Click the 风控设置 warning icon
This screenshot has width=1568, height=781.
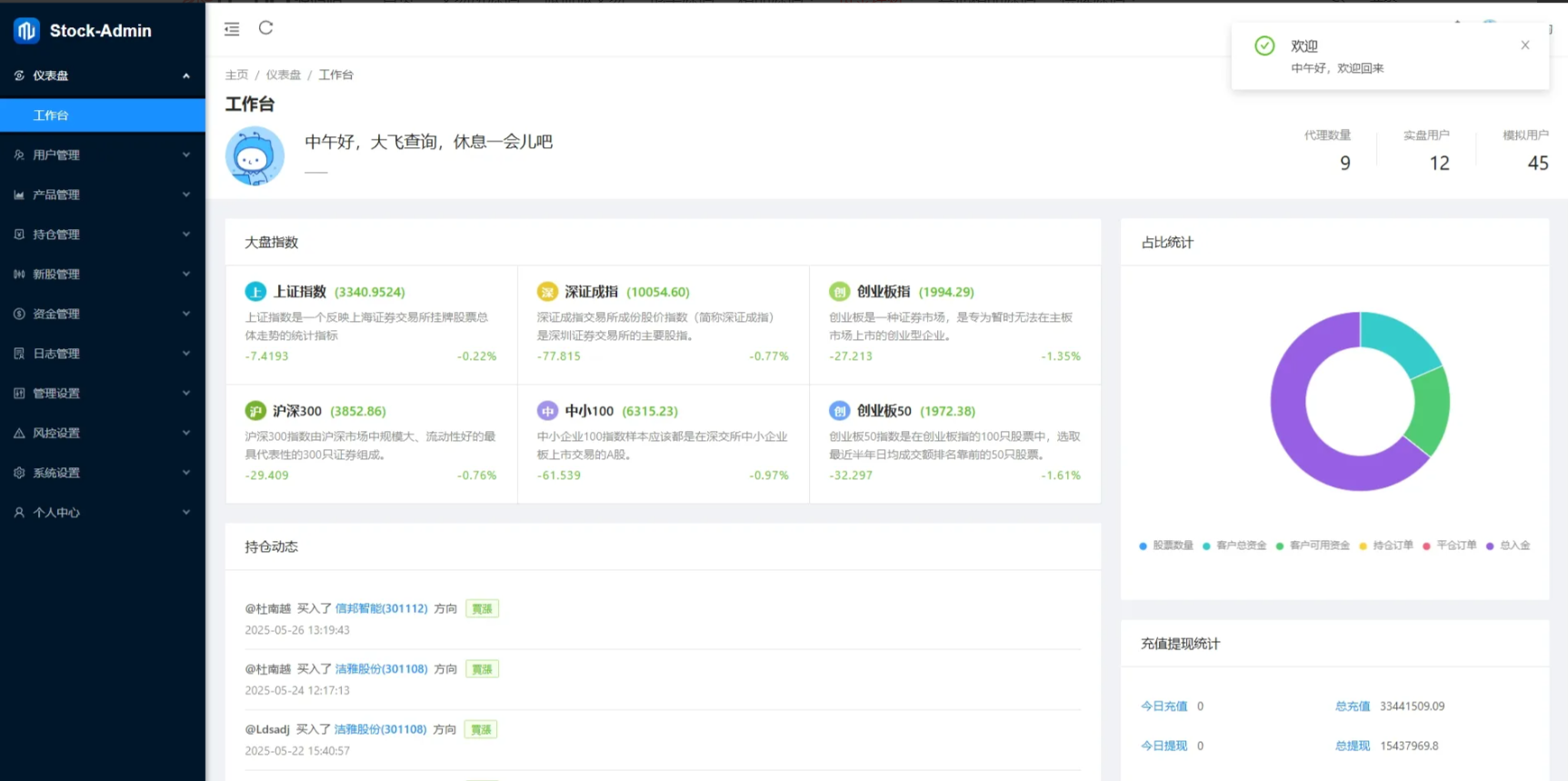coord(19,433)
